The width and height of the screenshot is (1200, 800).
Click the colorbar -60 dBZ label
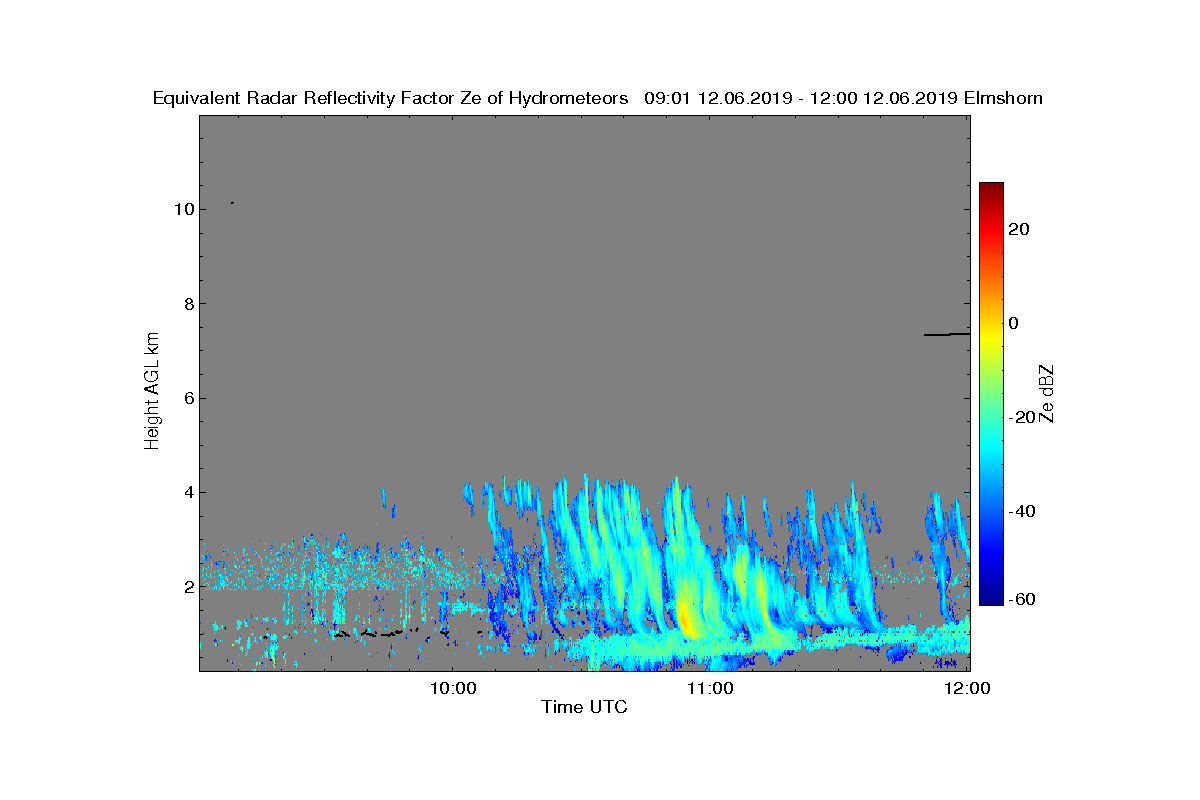click(x=1023, y=598)
